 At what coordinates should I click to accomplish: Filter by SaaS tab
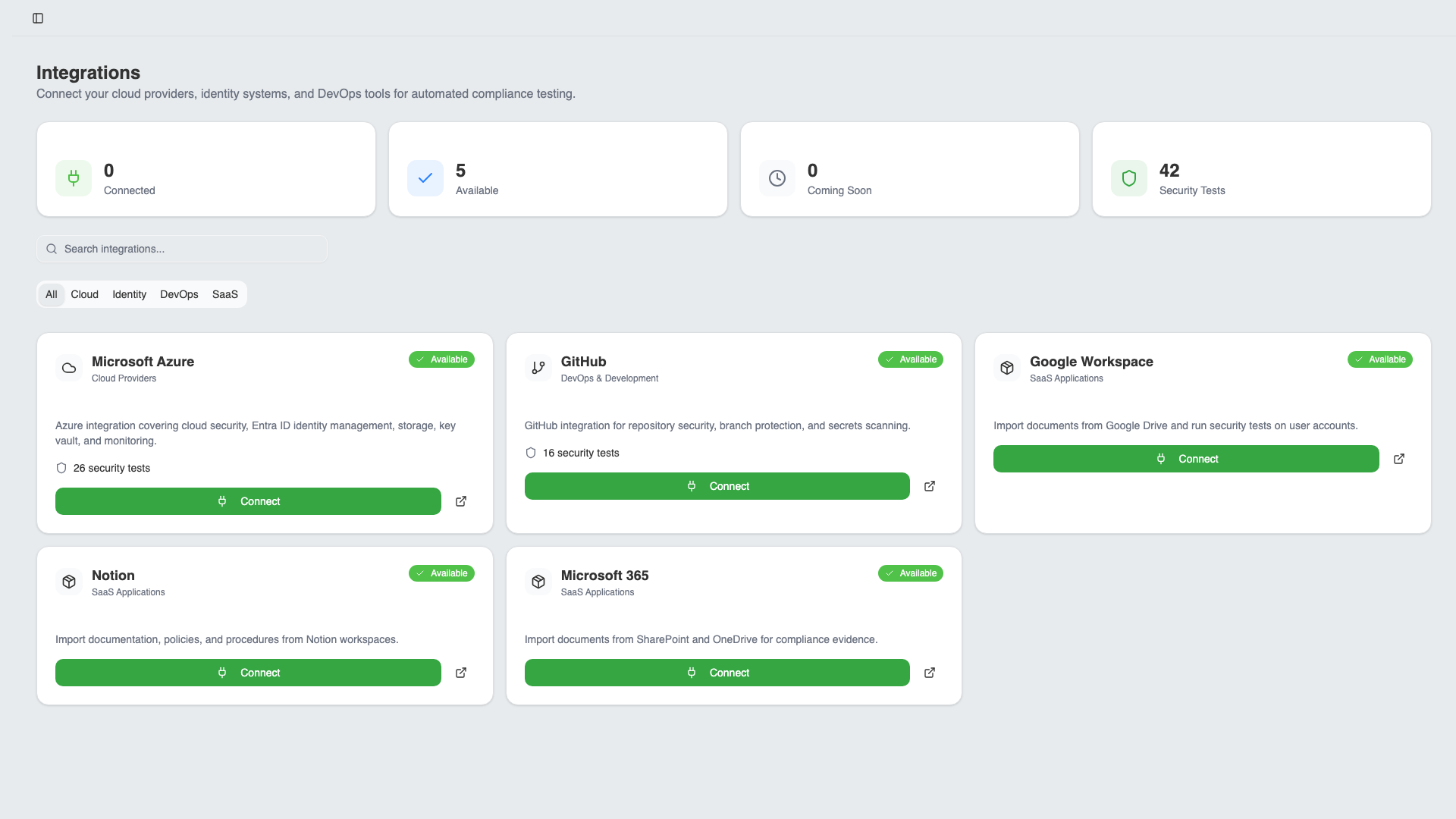[x=225, y=294]
